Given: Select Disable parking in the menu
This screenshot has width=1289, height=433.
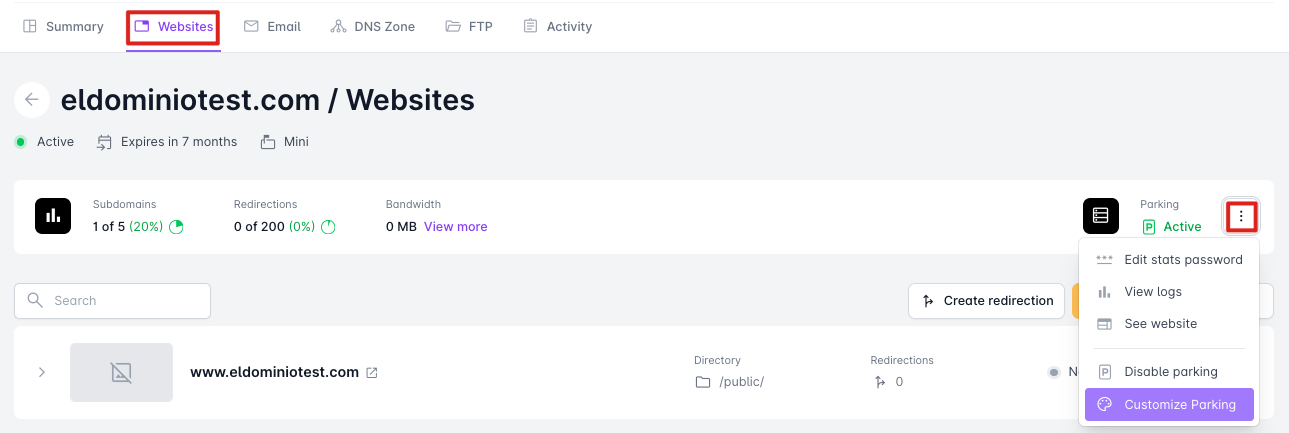Looking at the screenshot, I should coord(1170,372).
